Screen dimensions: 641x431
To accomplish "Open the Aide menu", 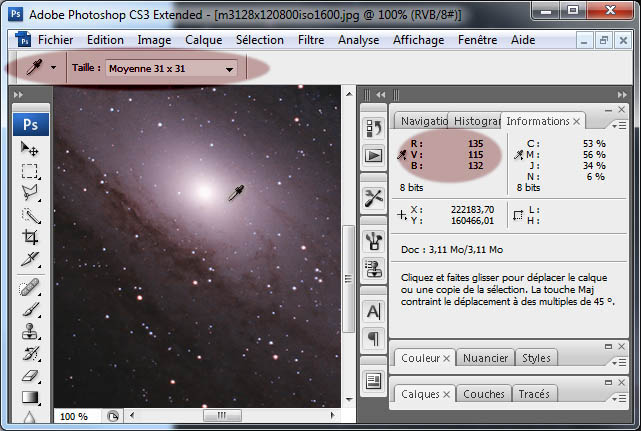I will pyautogui.click(x=523, y=40).
